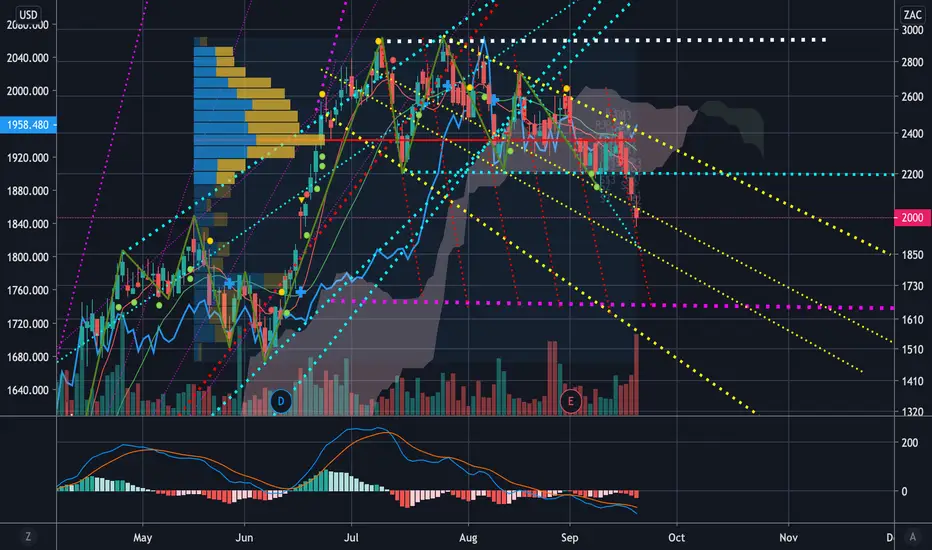Open the D dividend marker
This screenshot has width=932, height=550.
click(281, 401)
